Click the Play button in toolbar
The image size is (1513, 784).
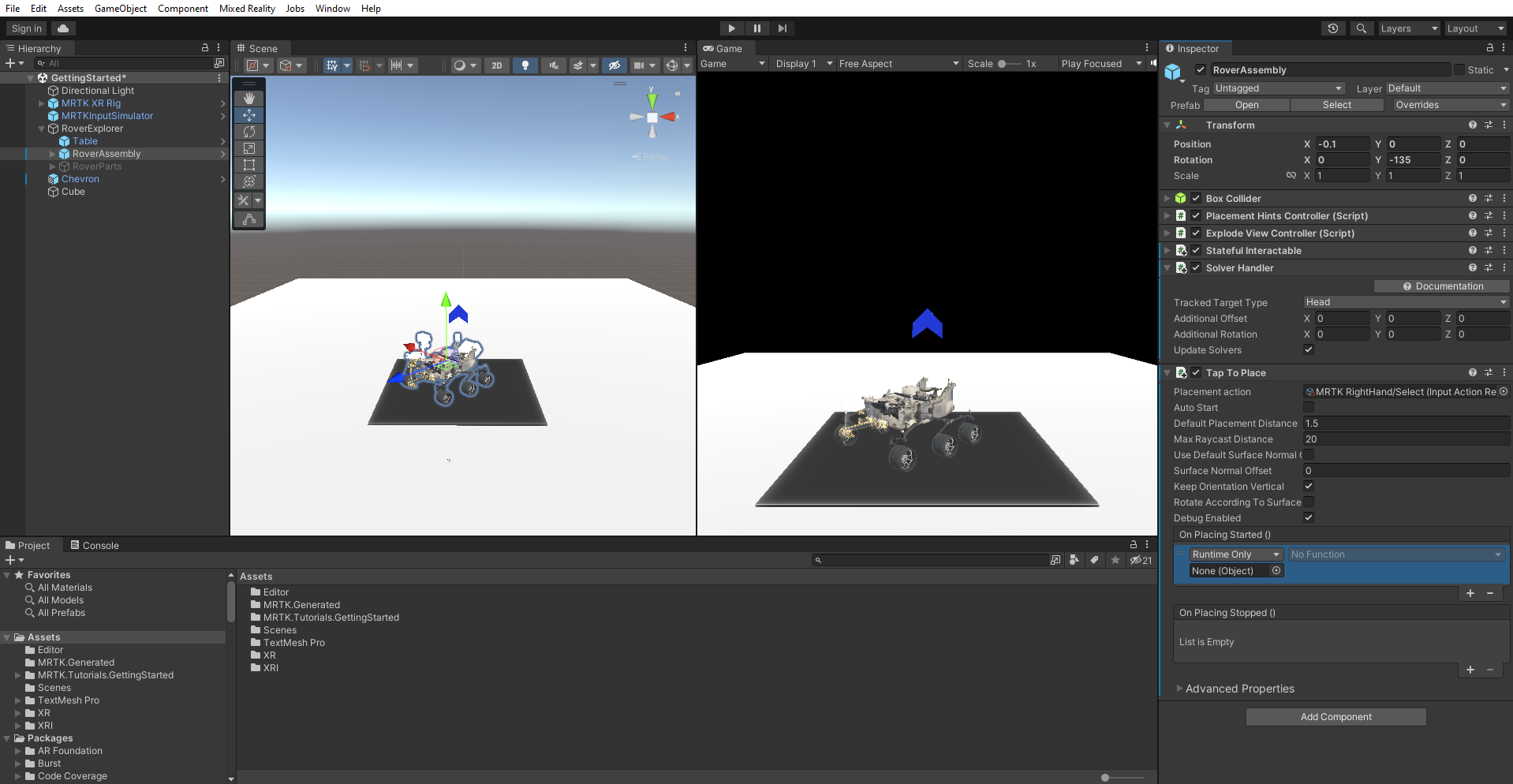(731, 28)
